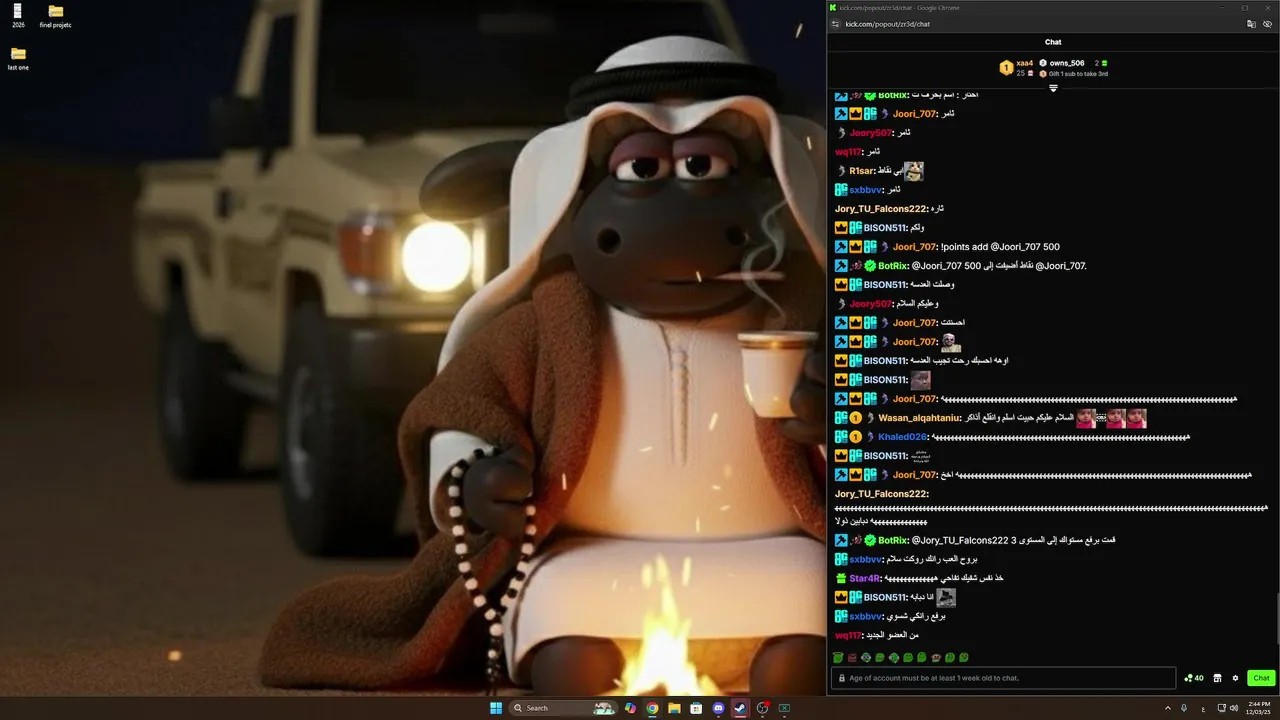Select the last quick emote in row
Screen dimensions: 1280x720
click(x=964, y=658)
